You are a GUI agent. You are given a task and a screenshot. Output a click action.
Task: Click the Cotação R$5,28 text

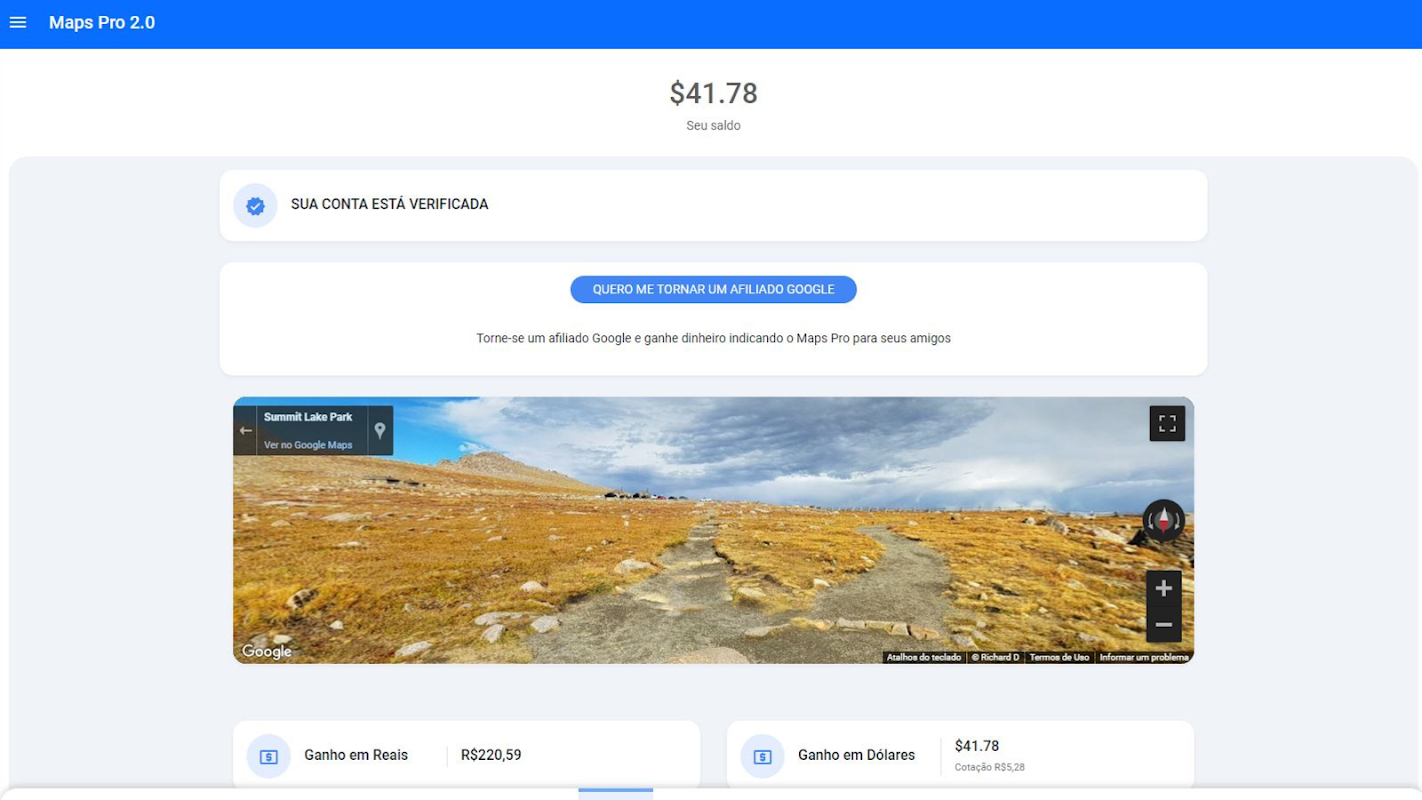pyautogui.click(x=990, y=767)
